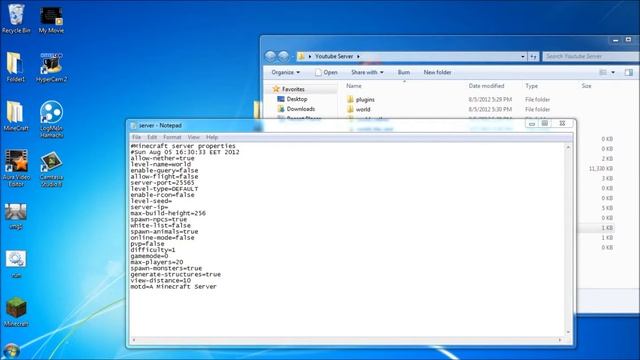Select the Minecraft grass block icon
Viewport: 640px width, 360px height.
coord(16,312)
